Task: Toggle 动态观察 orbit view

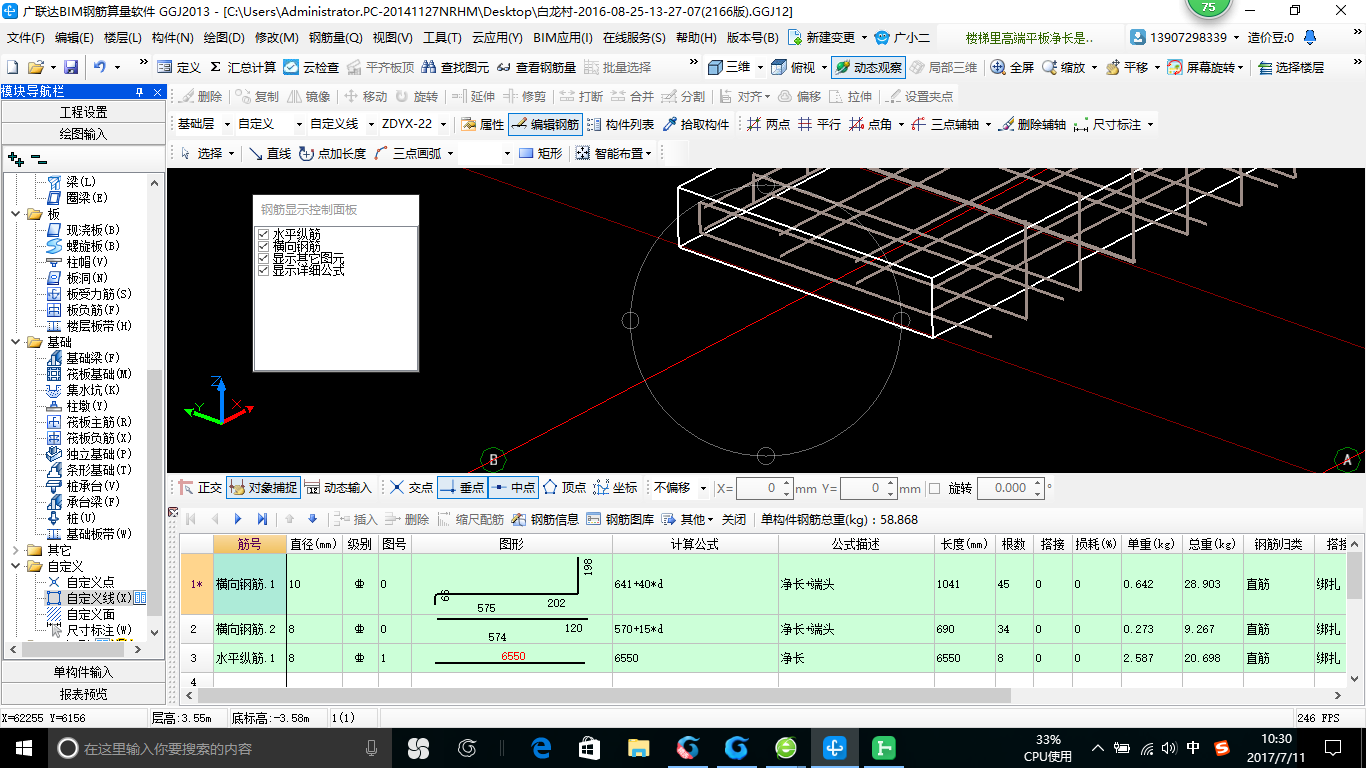Action: (x=868, y=67)
